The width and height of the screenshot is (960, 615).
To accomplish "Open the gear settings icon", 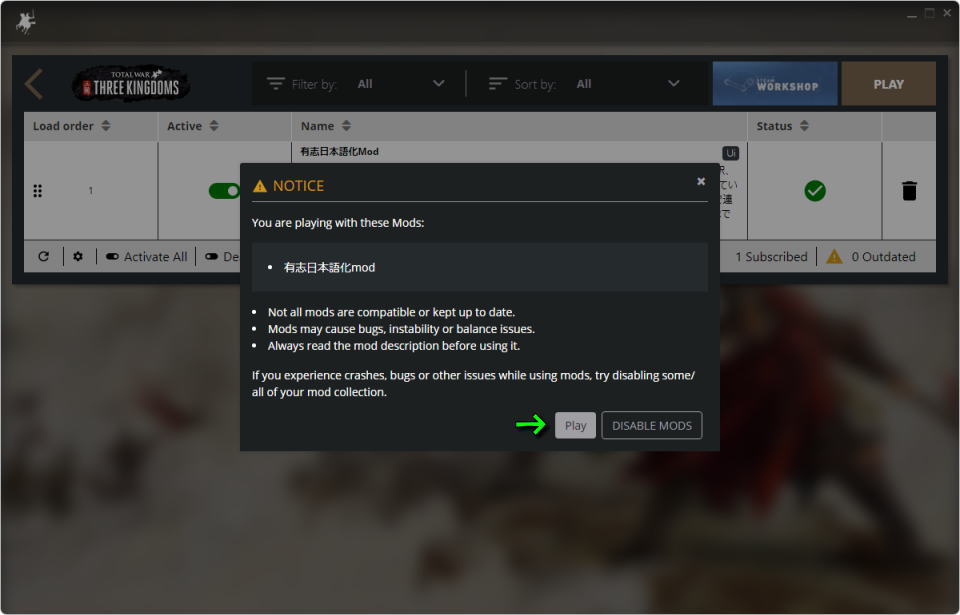I will point(78,257).
